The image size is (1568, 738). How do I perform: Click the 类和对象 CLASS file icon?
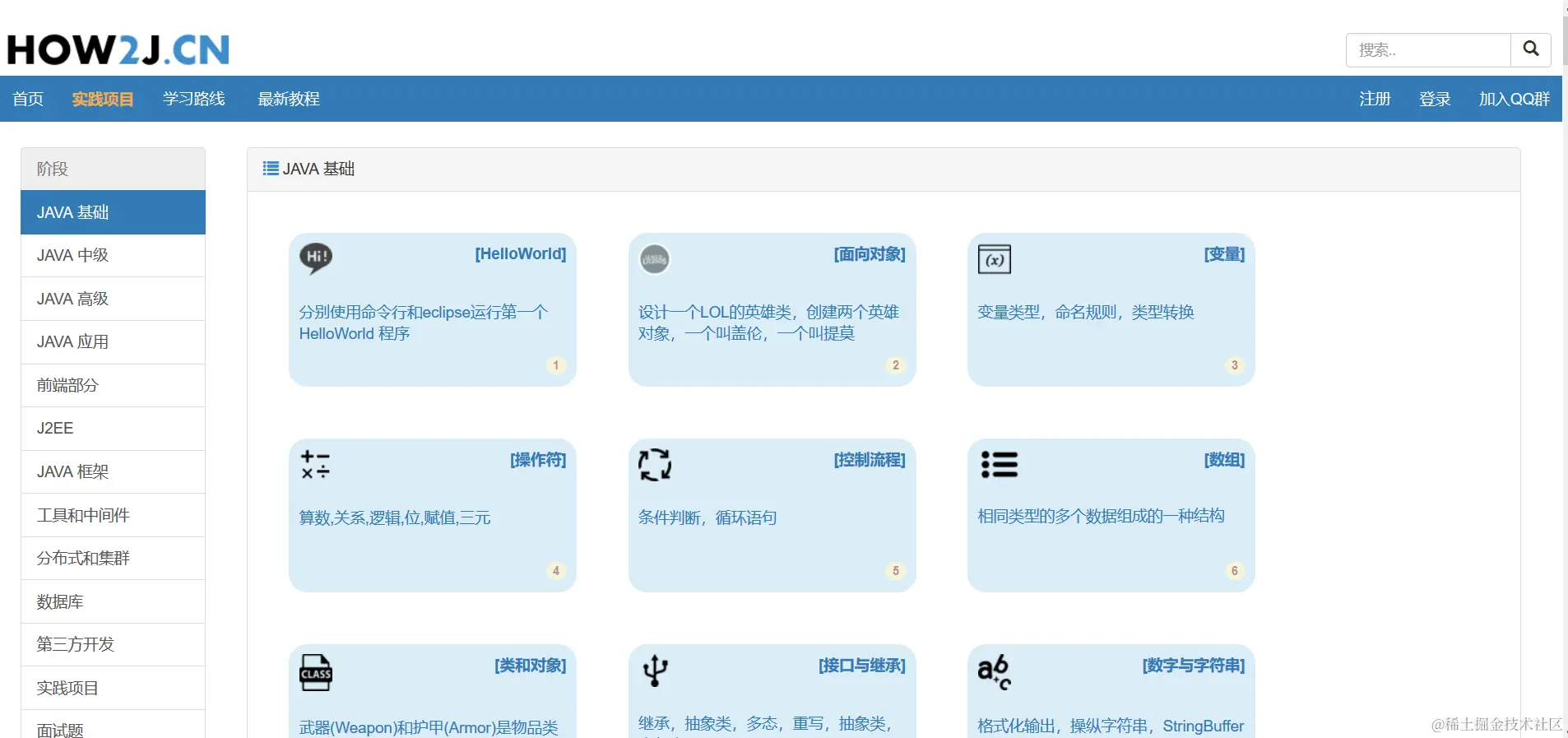tap(316, 672)
